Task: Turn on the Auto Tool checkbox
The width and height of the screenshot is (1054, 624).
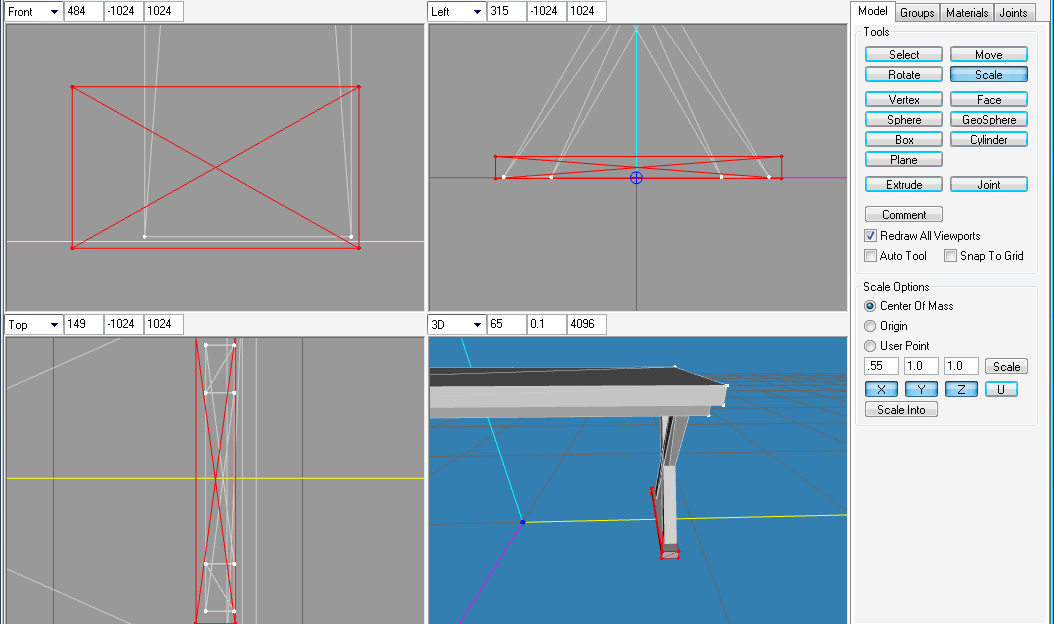Action: click(871, 256)
